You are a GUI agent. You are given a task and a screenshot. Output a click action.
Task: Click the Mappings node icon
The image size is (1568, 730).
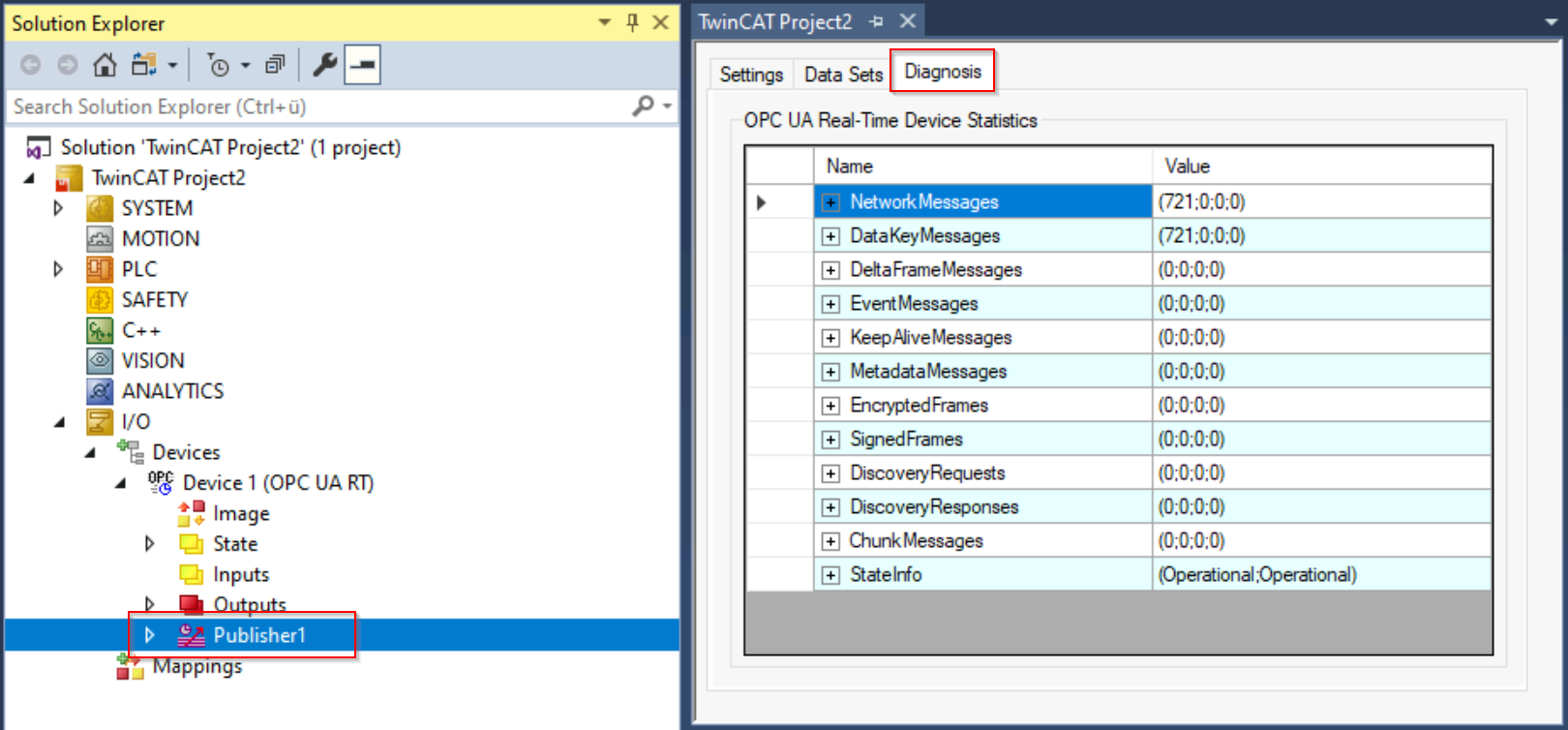[x=130, y=666]
